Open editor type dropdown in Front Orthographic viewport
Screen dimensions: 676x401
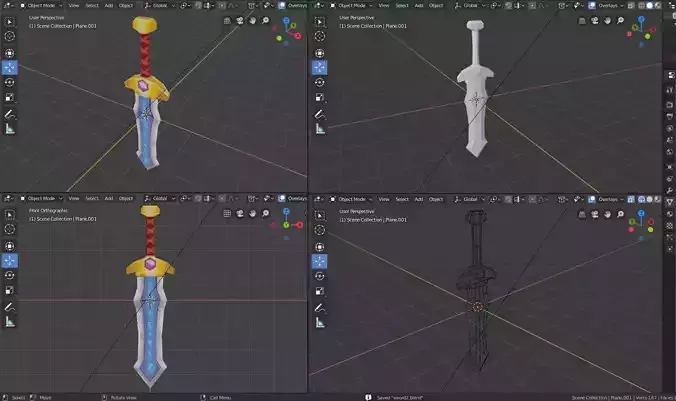(8, 198)
